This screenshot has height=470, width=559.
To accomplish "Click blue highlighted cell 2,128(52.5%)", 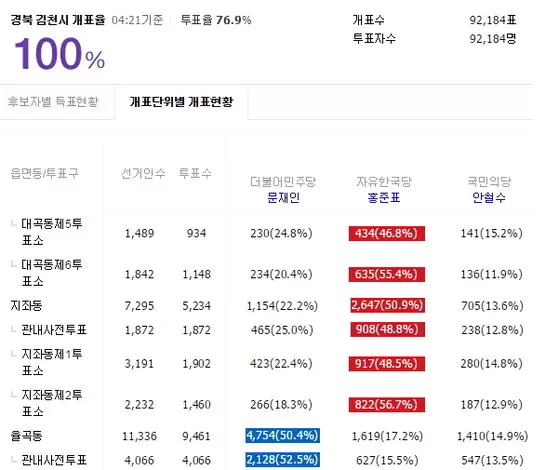I will point(282,460).
